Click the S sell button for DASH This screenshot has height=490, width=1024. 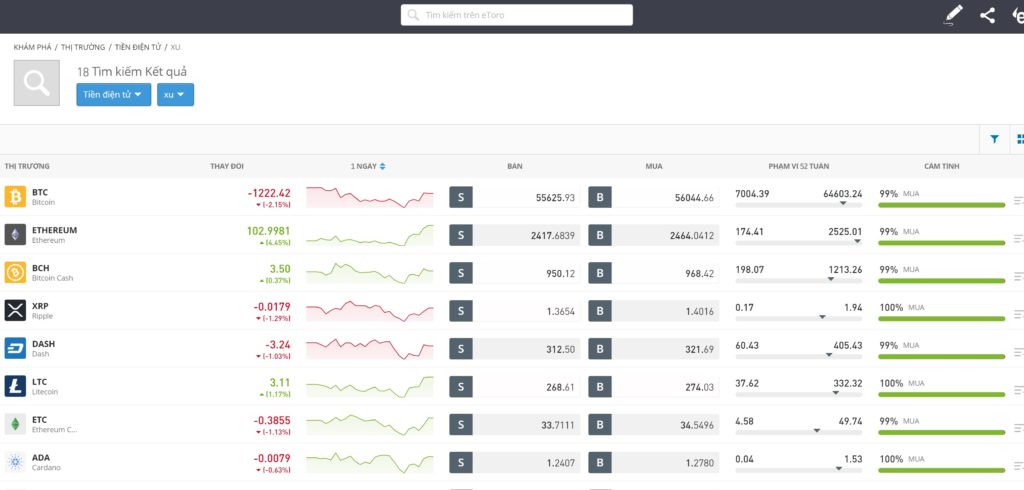(x=460, y=349)
